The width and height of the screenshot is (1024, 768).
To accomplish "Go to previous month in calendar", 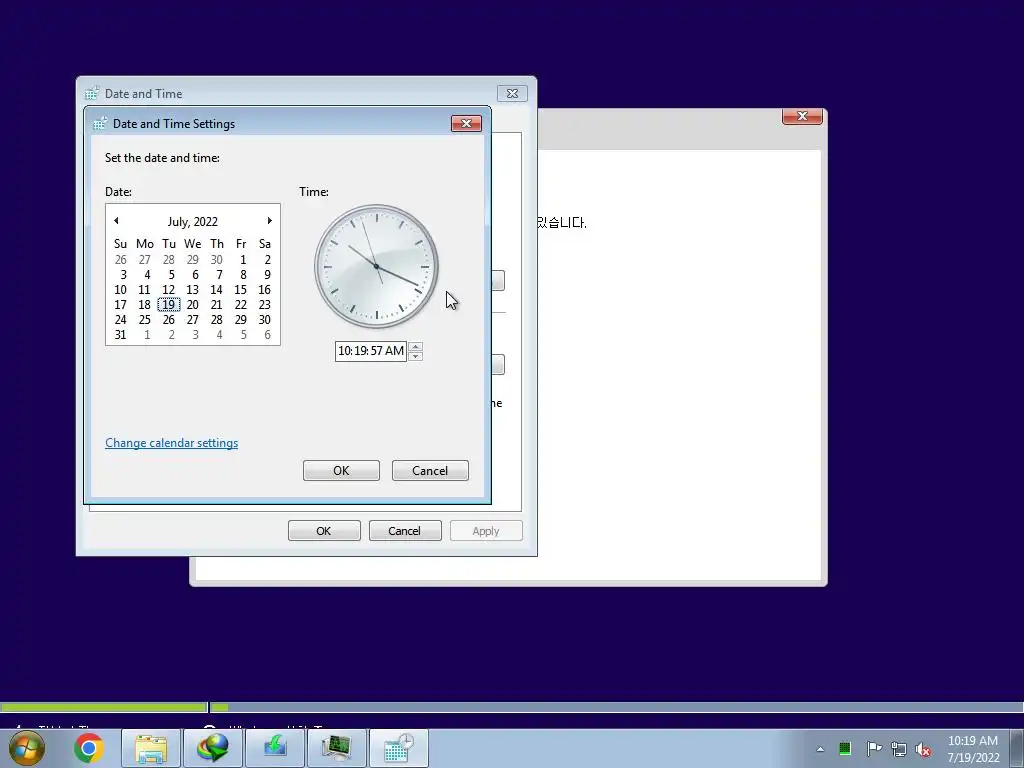I will pyautogui.click(x=116, y=221).
